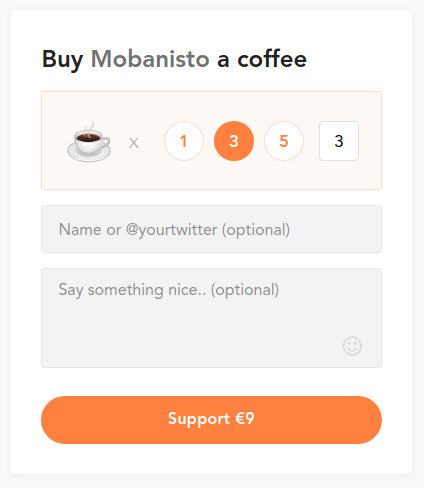Screen dimensions: 424x488
Task: Click the multiplier x symbol
Action: point(134,143)
